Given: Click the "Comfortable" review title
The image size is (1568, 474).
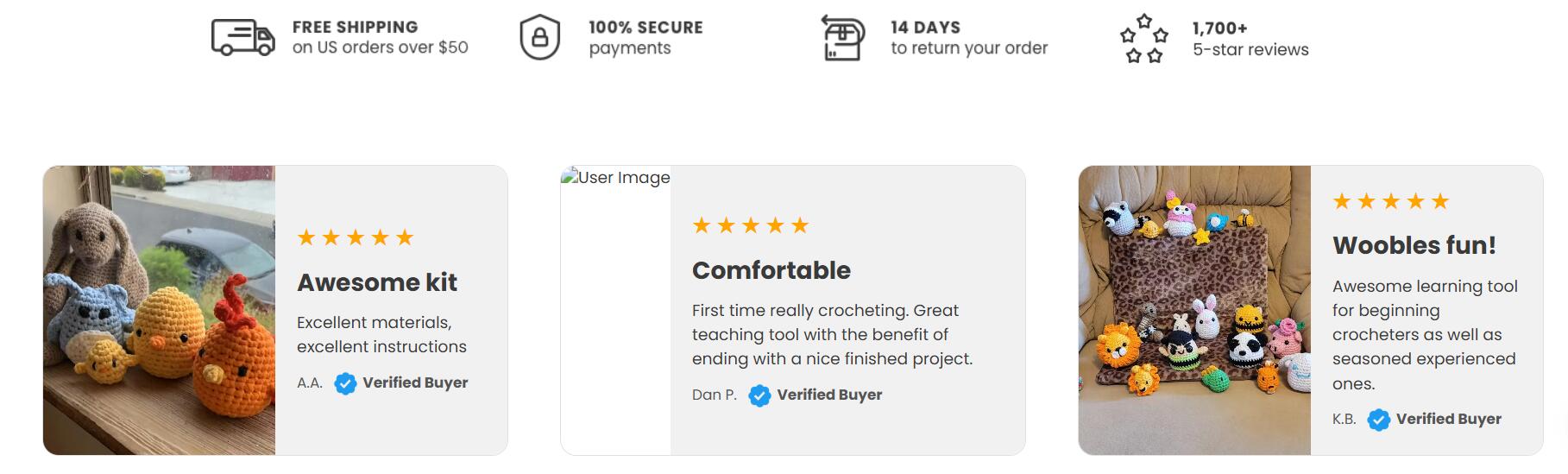Looking at the screenshot, I should pyautogui.click(x=771, y=270).
